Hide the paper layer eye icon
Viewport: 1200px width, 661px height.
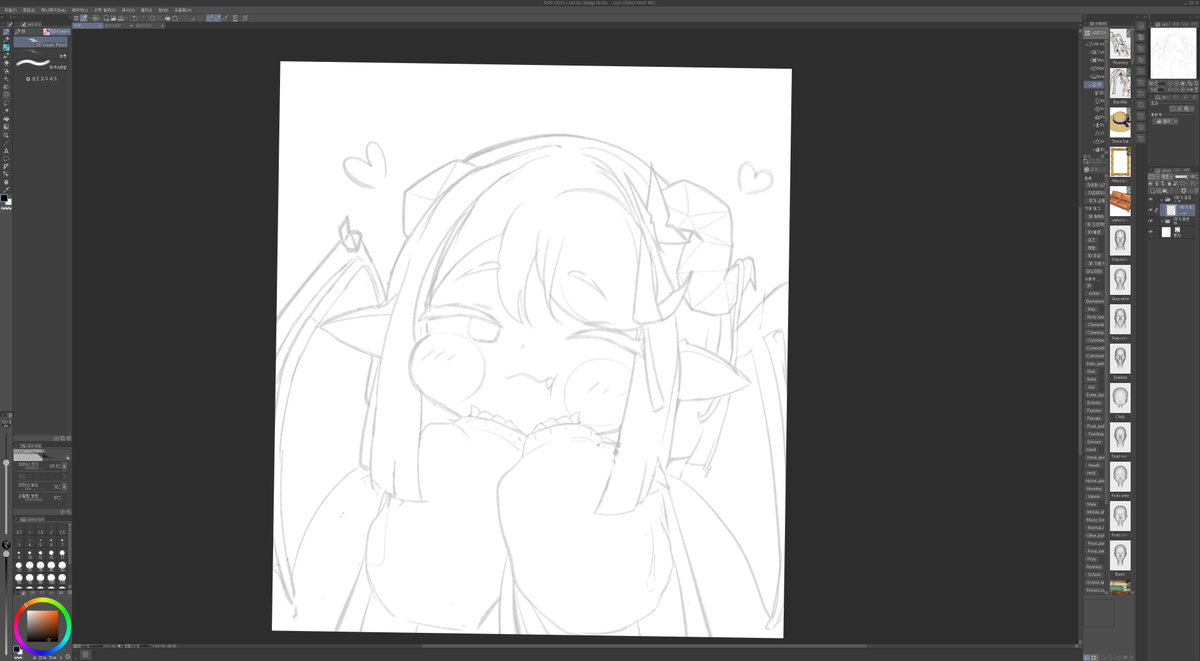[x=1150, y=231]
